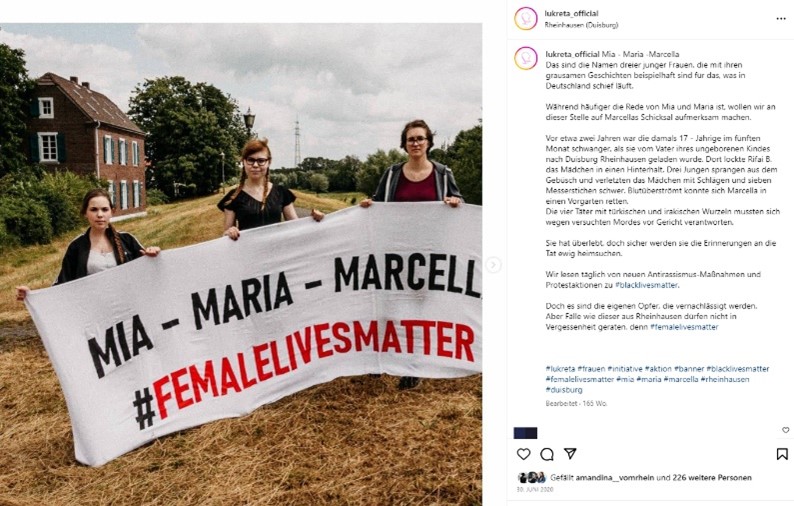Click the profile avatar beside the caption
The image size is (794, 506).
pos(526,58)
